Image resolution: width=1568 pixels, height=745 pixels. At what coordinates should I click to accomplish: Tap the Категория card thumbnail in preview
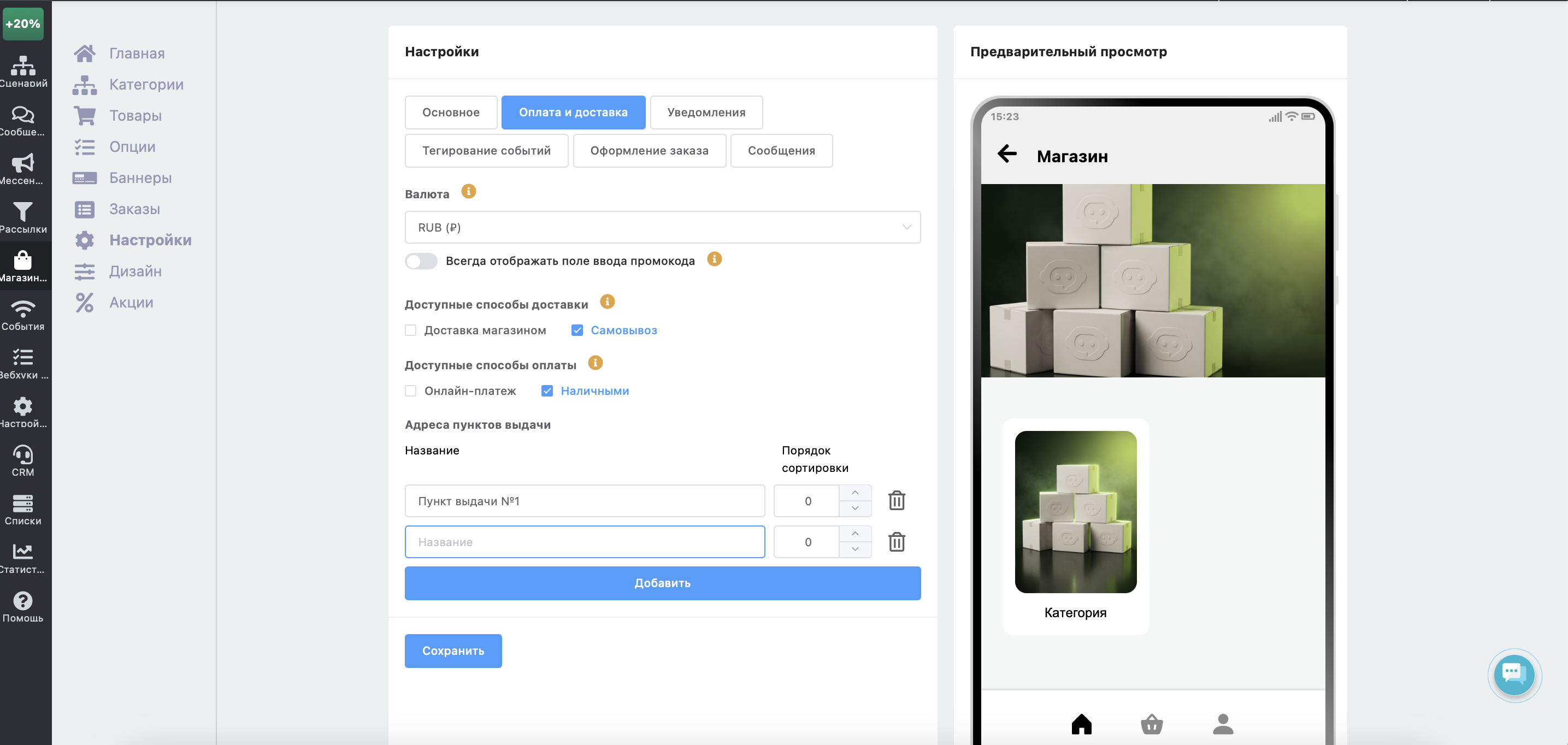coord(1076,512)
